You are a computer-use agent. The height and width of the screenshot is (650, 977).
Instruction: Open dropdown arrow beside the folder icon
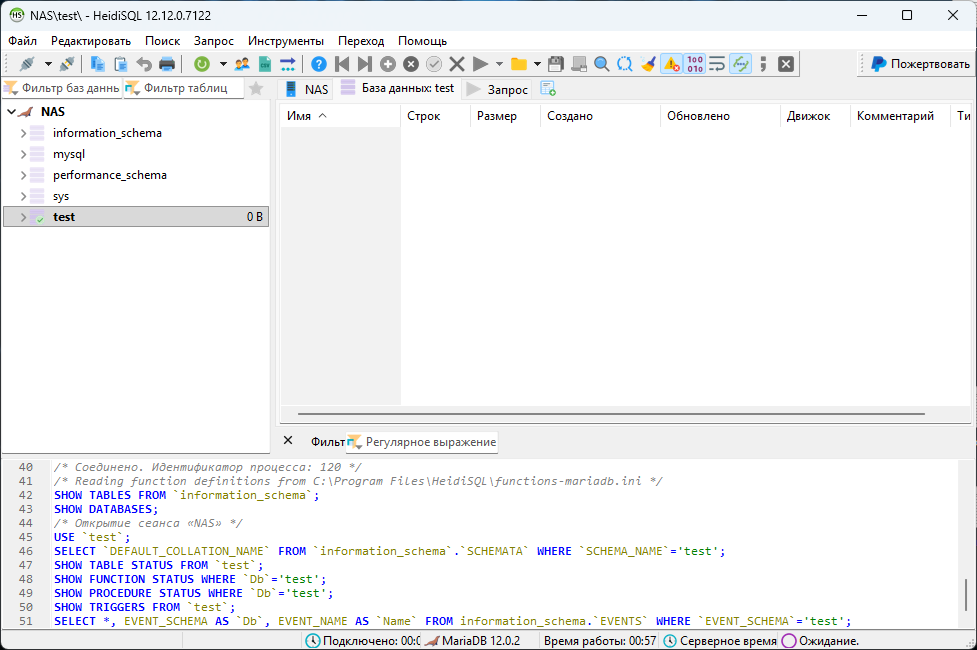point(537,64)
